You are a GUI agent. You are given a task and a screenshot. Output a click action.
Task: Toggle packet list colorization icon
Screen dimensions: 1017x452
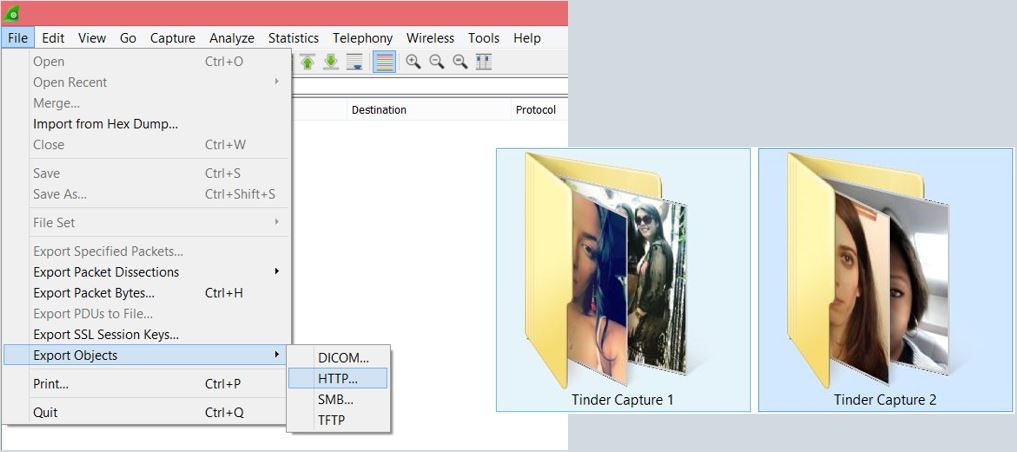point(385,62)
